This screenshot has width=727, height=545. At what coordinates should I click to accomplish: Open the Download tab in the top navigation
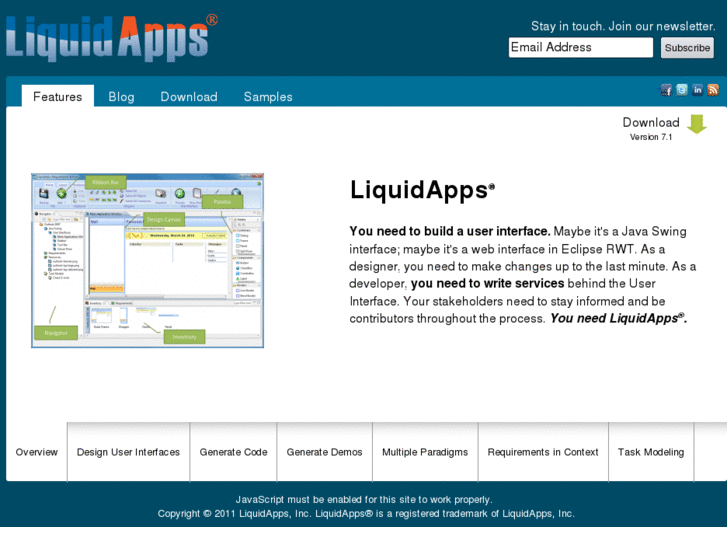189,96
